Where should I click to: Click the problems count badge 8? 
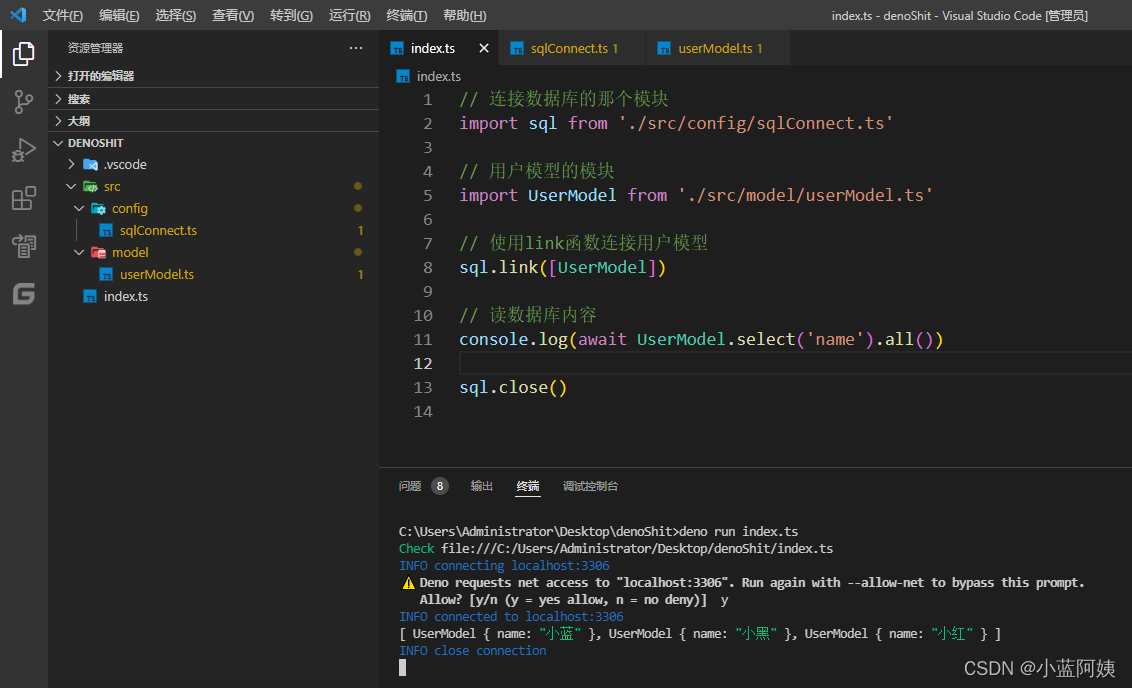(440, 486)
